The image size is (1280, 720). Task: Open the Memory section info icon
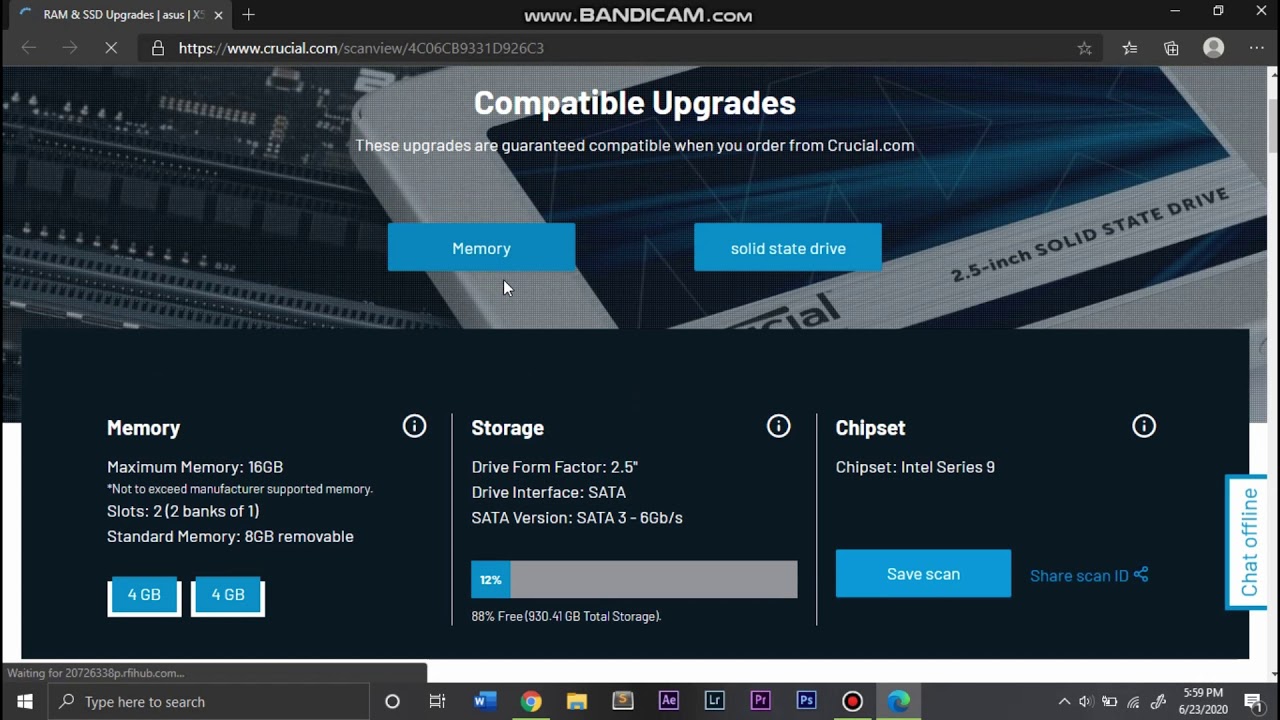[414, 426]
